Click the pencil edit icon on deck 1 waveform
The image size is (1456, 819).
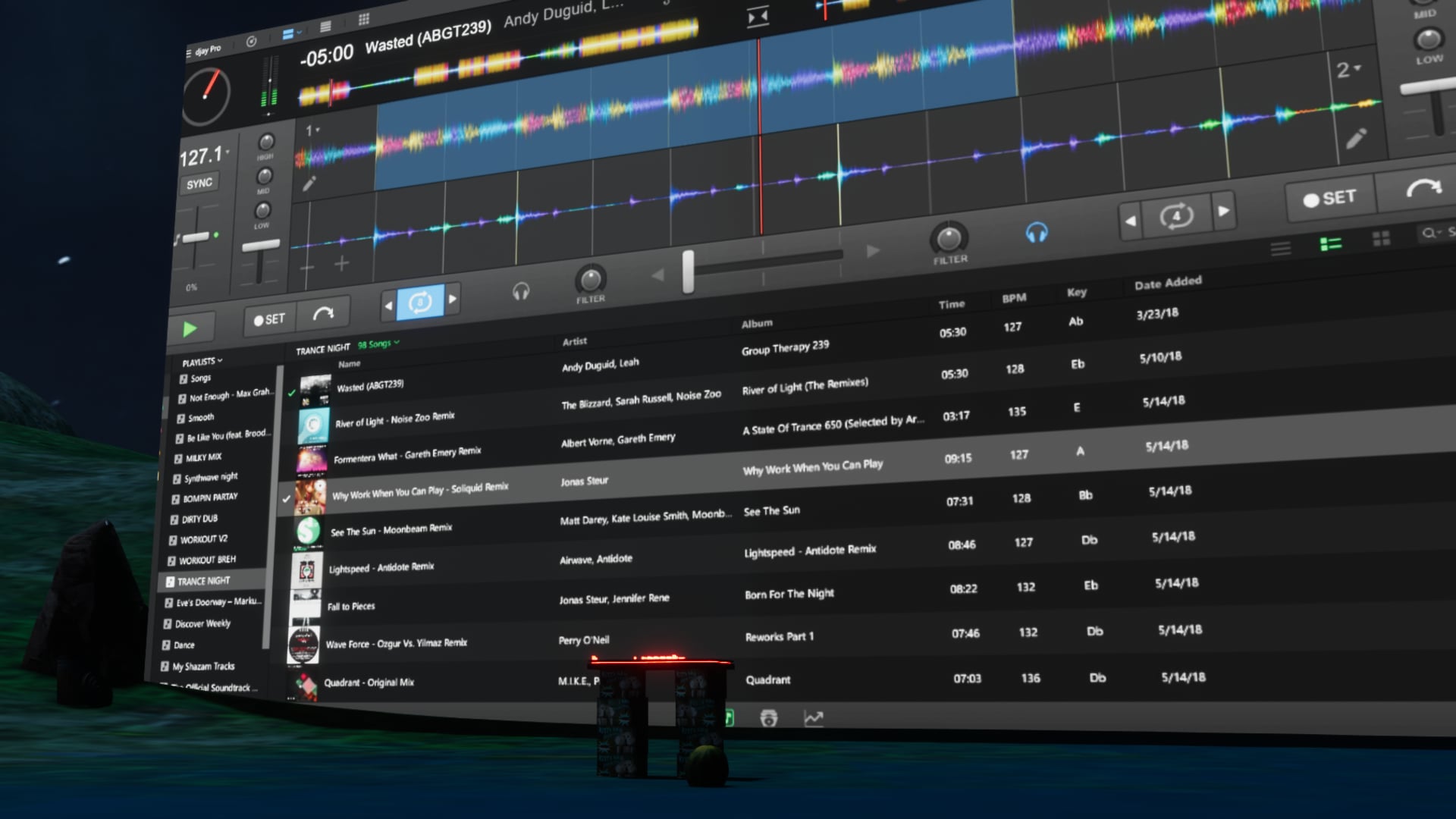tap(309, 184)
